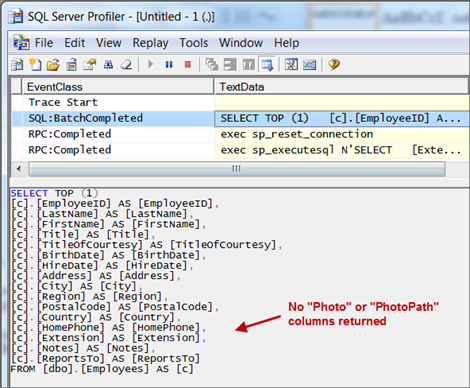Image resolution: width=470 pixels, height=388 pixels.
Task: Click the '[c].[HireDate] AS [HireDate]' line
Action: pos(102,265)
